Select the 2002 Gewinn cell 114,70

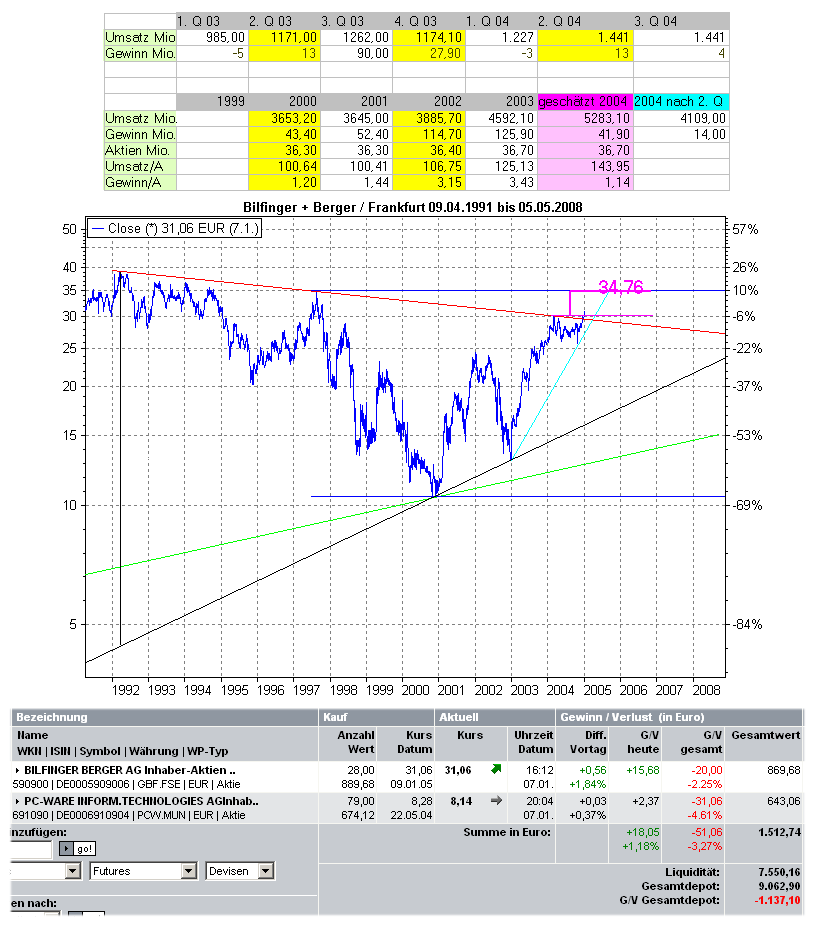click(x=429, y=134)
